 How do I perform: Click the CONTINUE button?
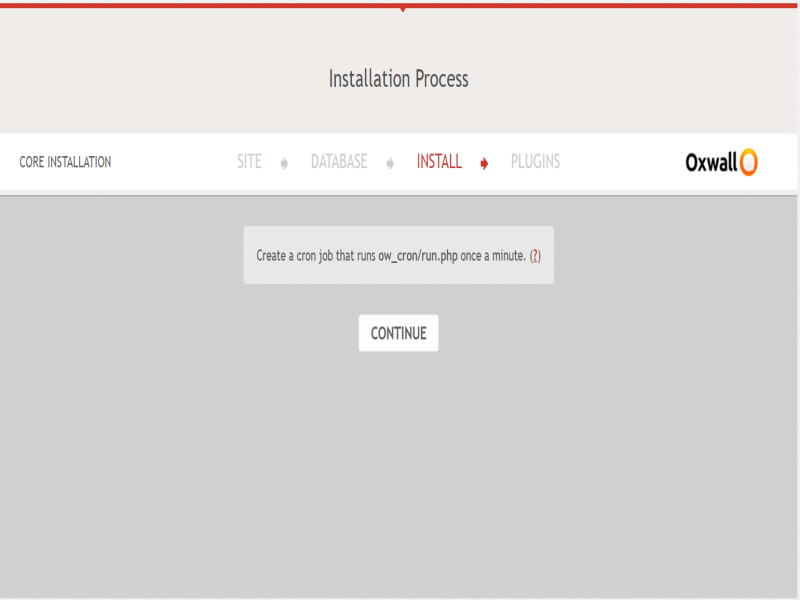(x=398, y=334)
